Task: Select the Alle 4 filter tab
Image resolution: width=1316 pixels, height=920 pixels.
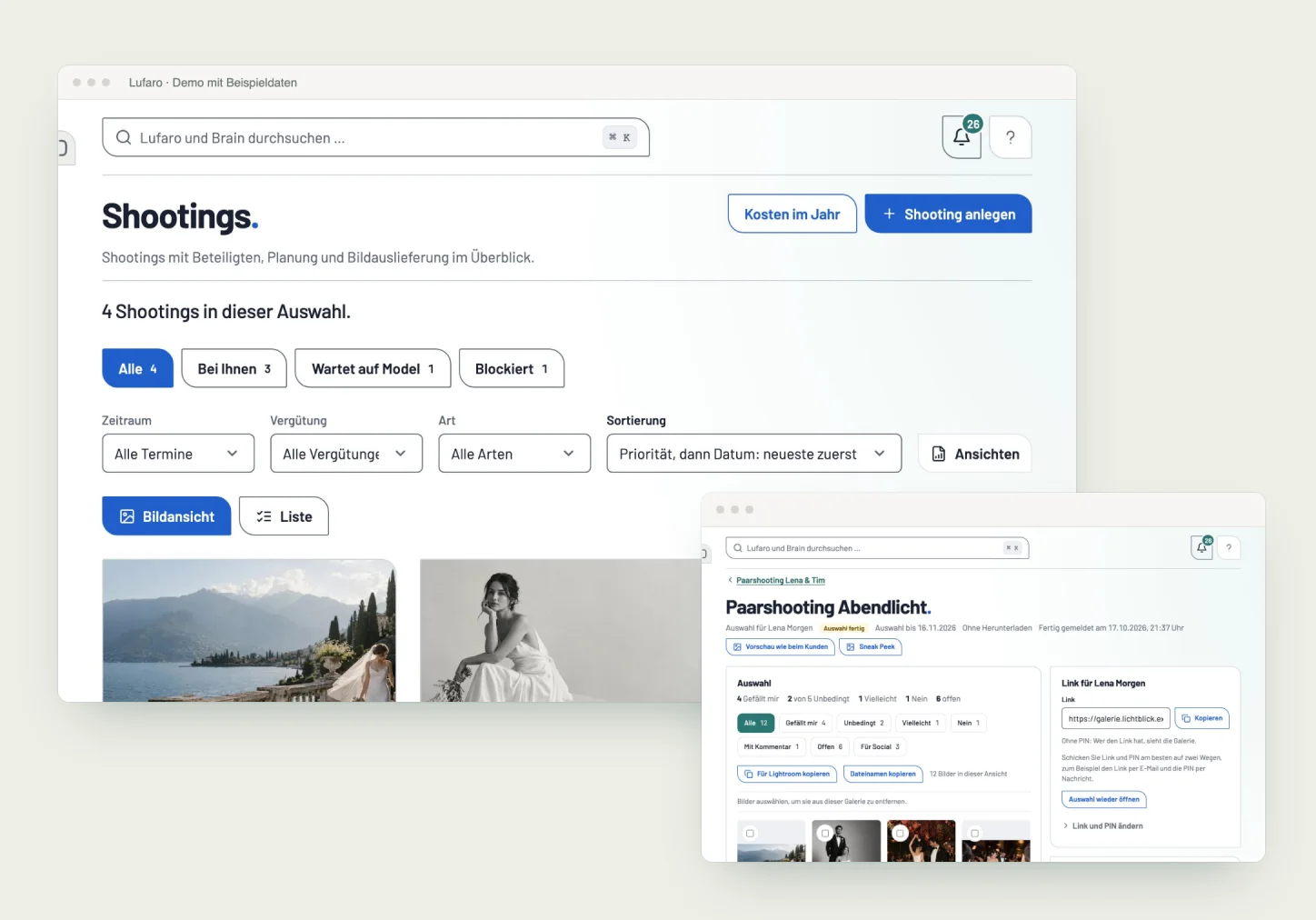Action: (x=137, y=368)
